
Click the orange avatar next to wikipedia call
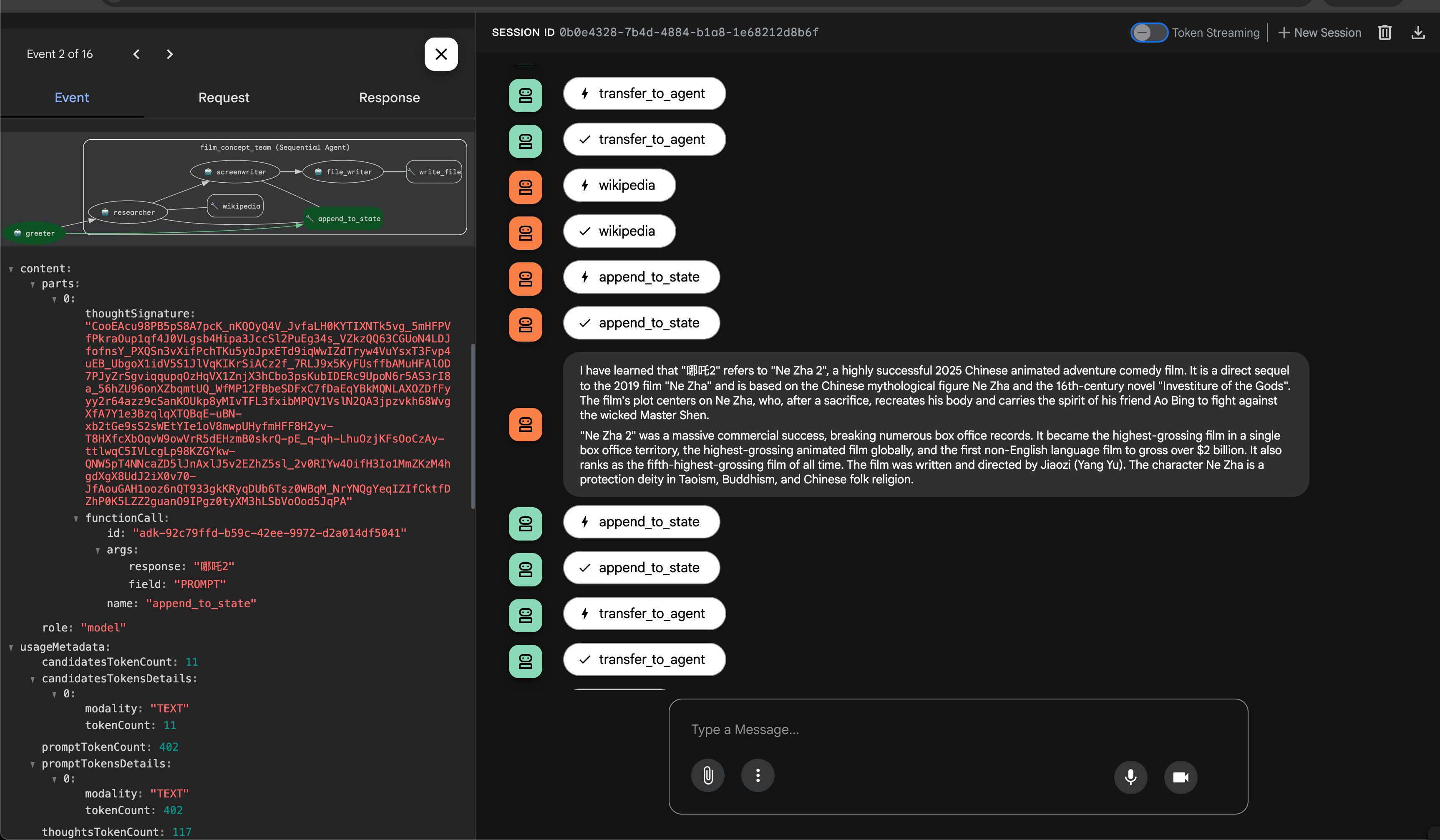(x=525, y=187)
